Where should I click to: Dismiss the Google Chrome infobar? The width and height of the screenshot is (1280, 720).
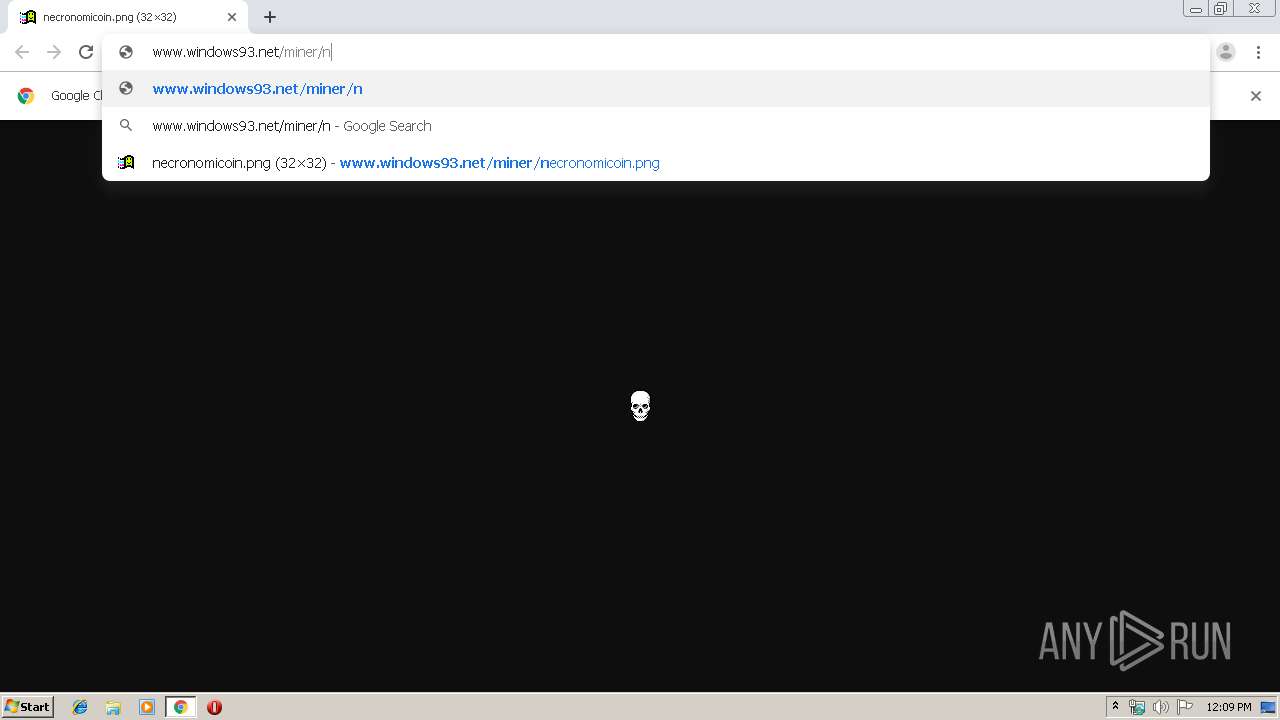coord(1256,96)
